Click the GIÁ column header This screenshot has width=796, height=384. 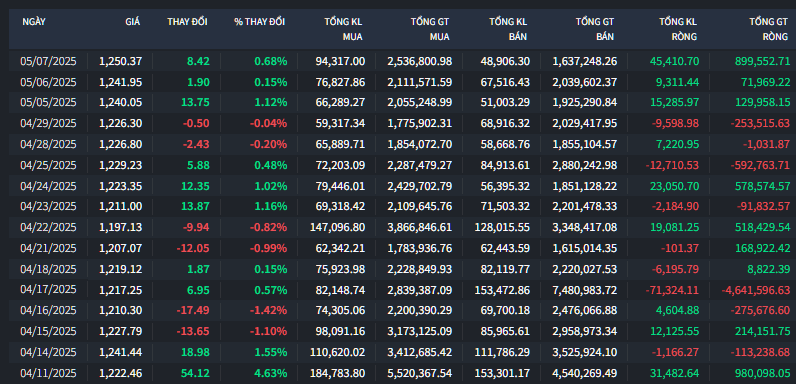132,22
